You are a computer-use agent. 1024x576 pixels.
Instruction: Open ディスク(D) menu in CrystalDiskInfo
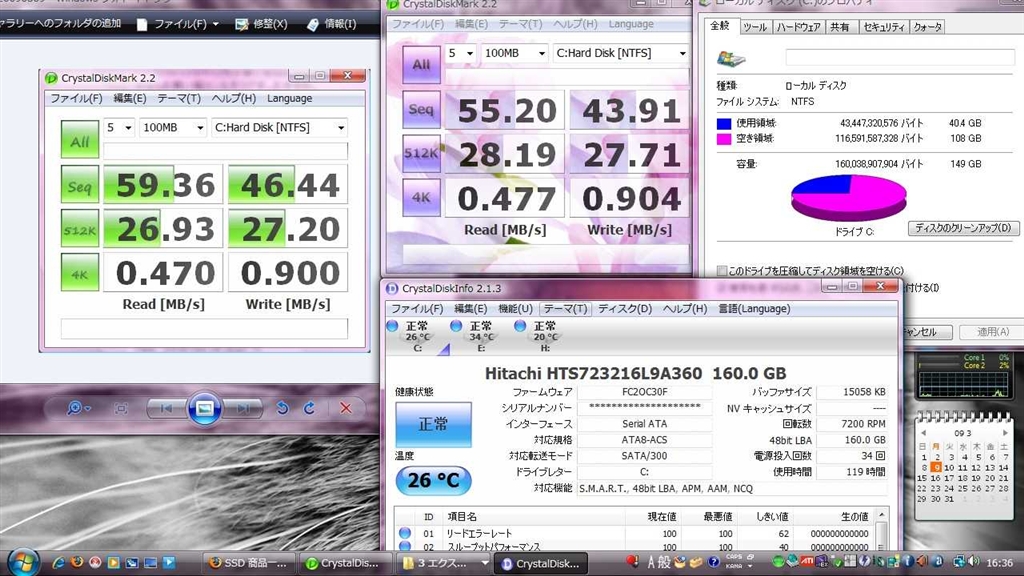pos(625,309)
